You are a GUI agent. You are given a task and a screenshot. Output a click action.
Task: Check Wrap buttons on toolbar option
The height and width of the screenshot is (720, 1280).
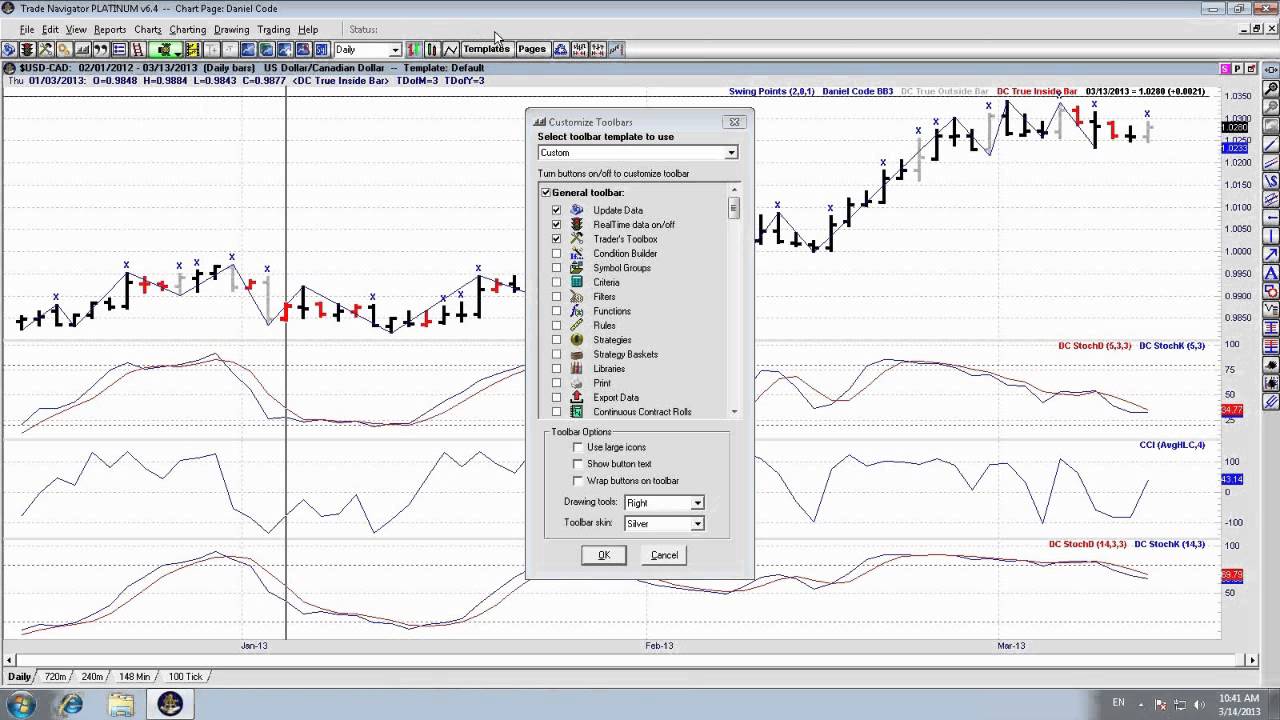(578, 481)
